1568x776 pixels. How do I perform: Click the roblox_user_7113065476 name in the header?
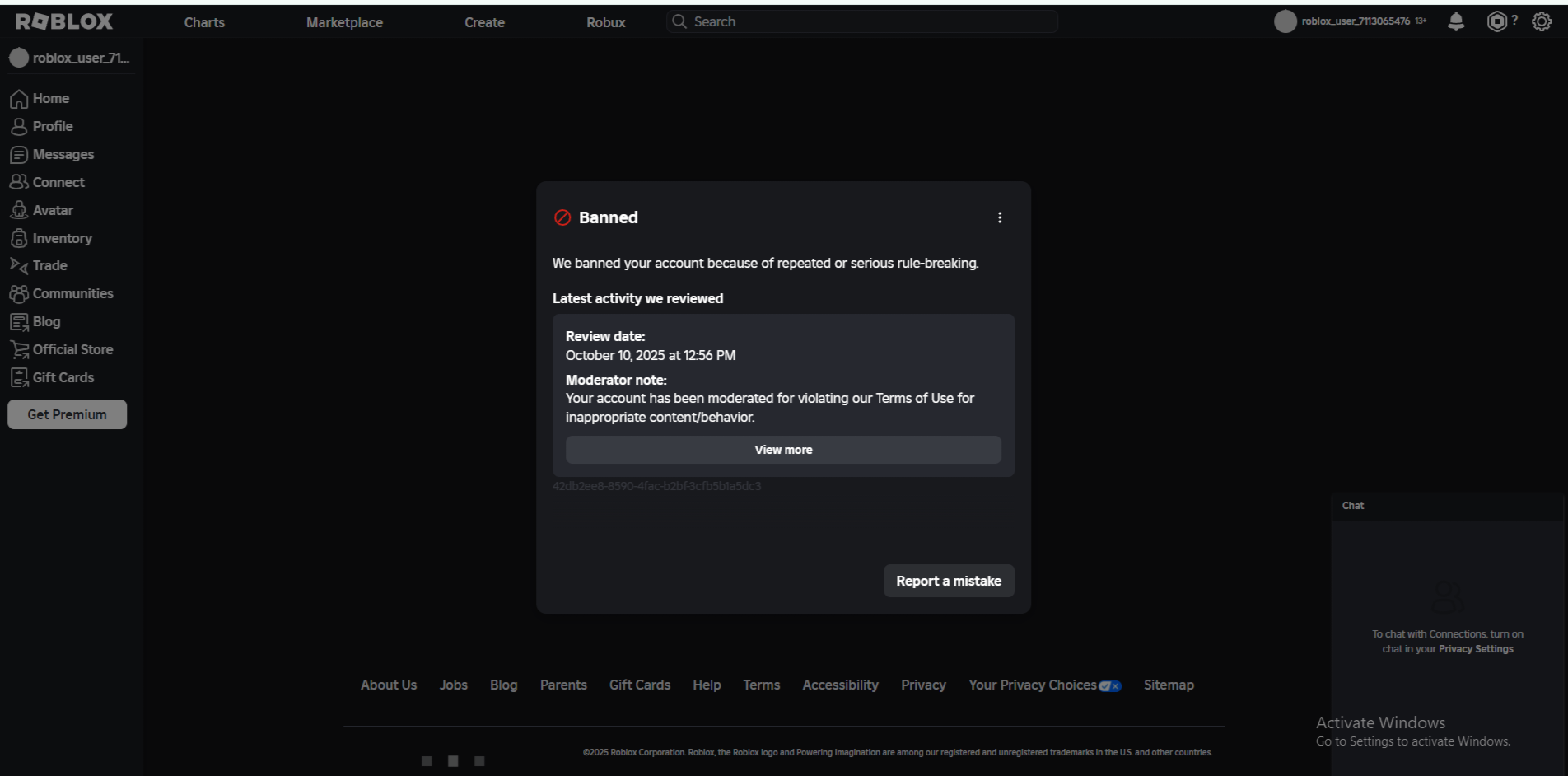(1356, 21)
